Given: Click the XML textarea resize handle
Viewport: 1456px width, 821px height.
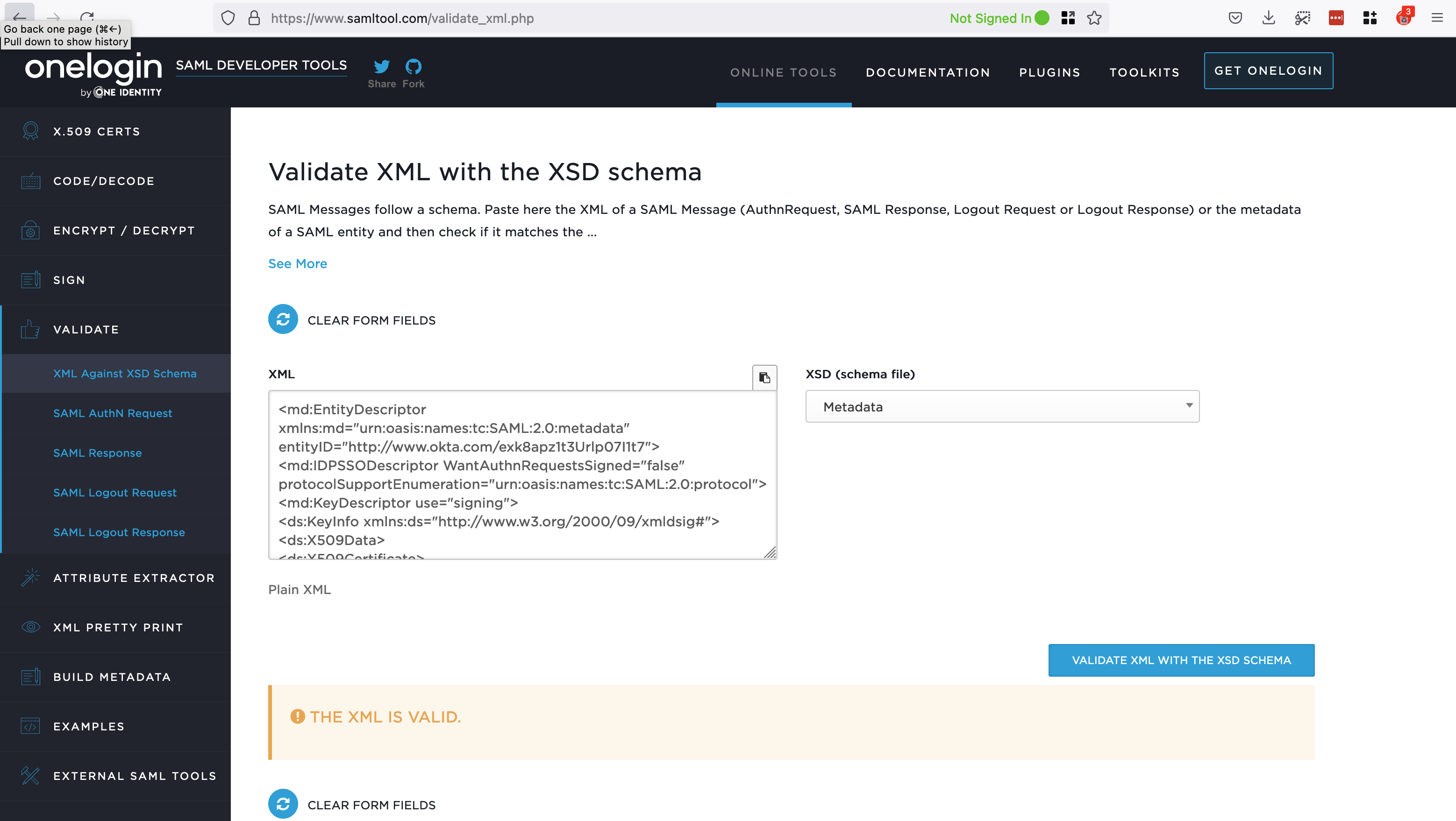Looking at the screenshot, I should click(770, 552).
